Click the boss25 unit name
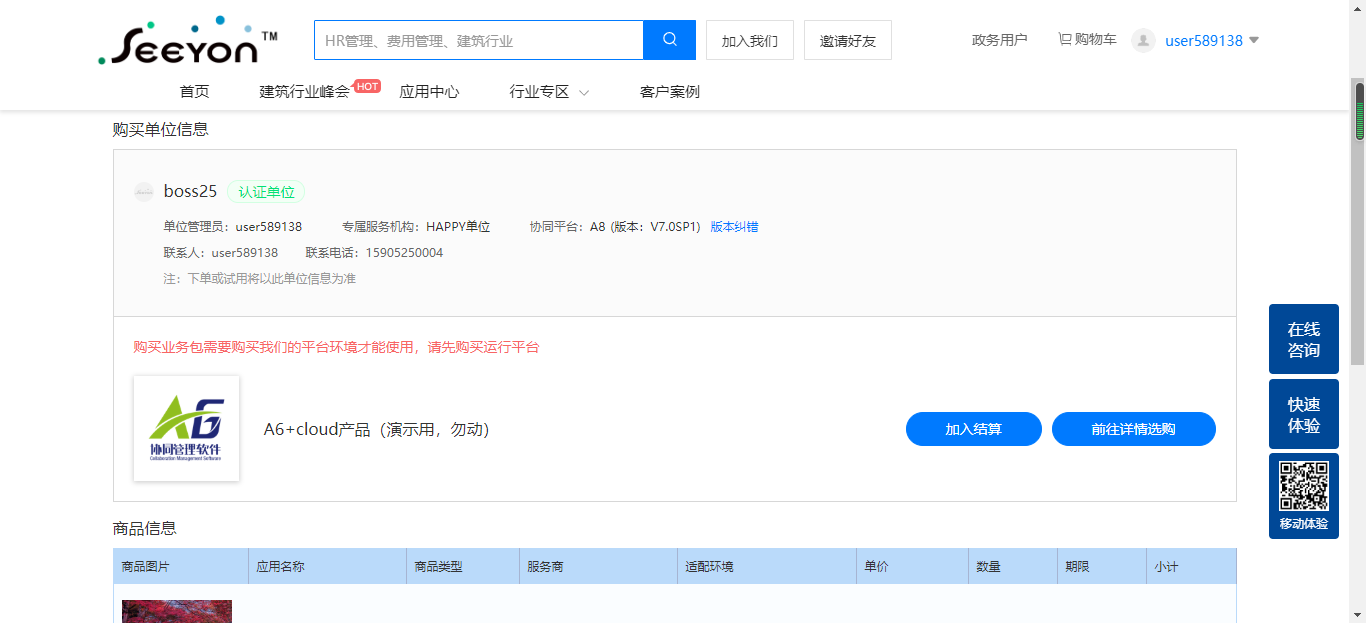The width and height of the screenshot is (1366, 623). (190, 191)
